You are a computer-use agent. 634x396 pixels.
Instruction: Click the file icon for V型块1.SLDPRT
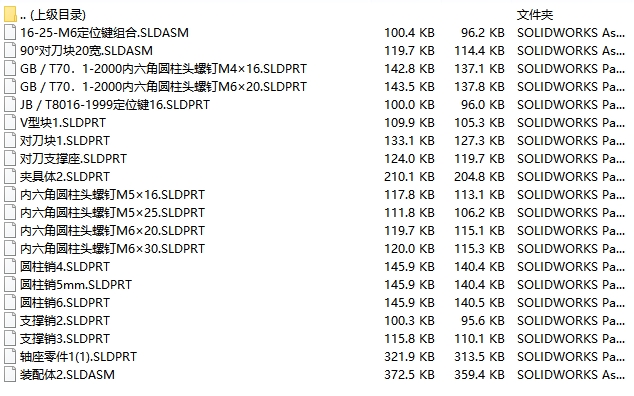(x=10, y=123)
